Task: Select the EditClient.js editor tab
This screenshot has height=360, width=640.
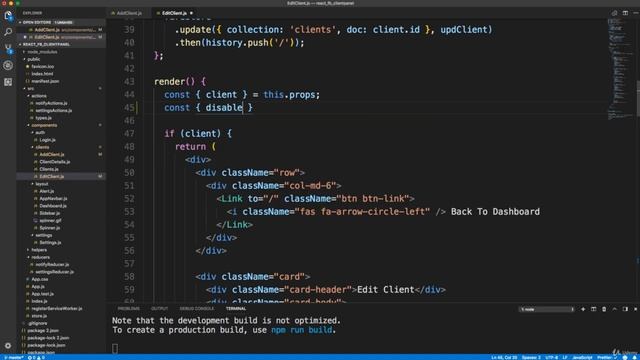Action: pyautogui.click(x=174, y=13)
